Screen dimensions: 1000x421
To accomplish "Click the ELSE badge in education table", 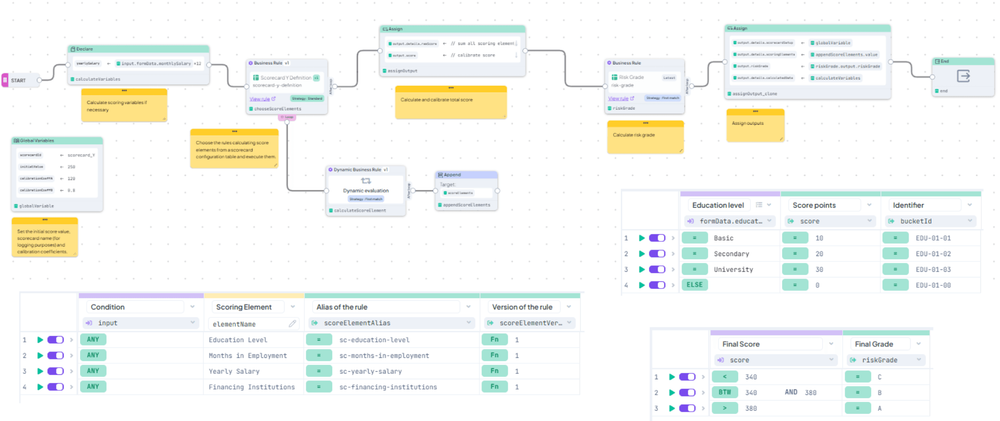I will click(x=695, y=285).
